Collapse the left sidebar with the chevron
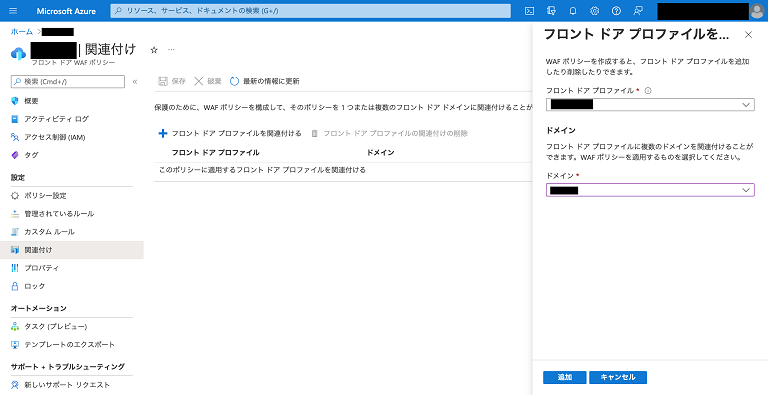The image size is (768, 416). (135, 81)
